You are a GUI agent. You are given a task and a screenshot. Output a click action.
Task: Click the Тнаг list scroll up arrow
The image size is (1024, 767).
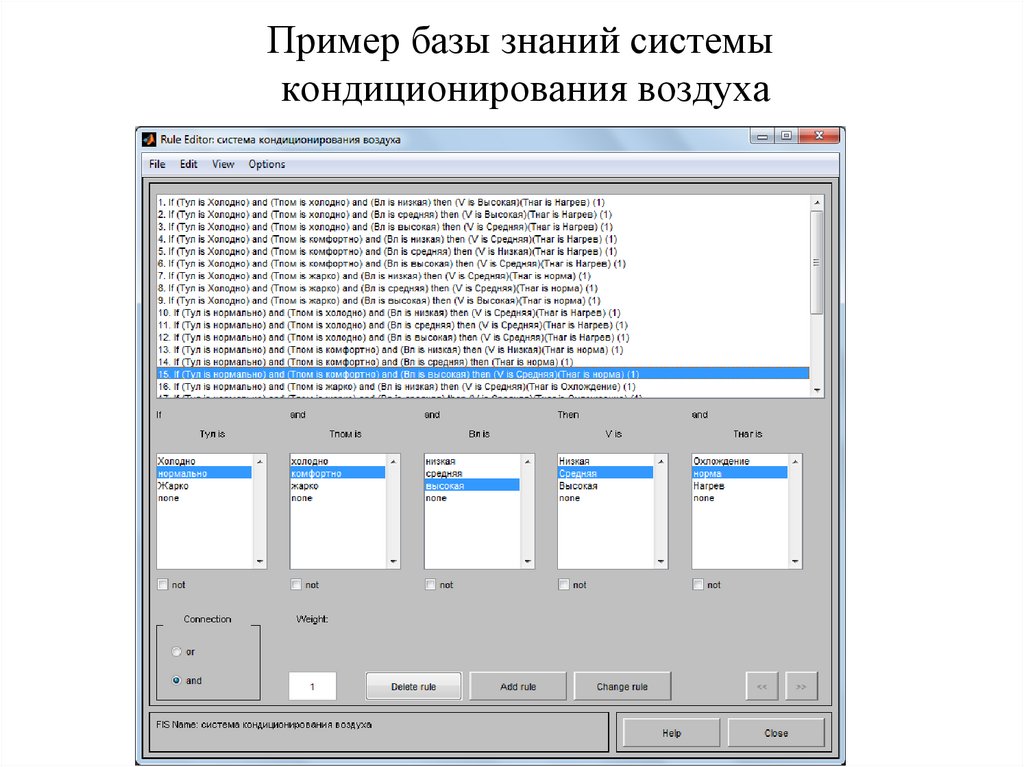click(x=795, y=461)
